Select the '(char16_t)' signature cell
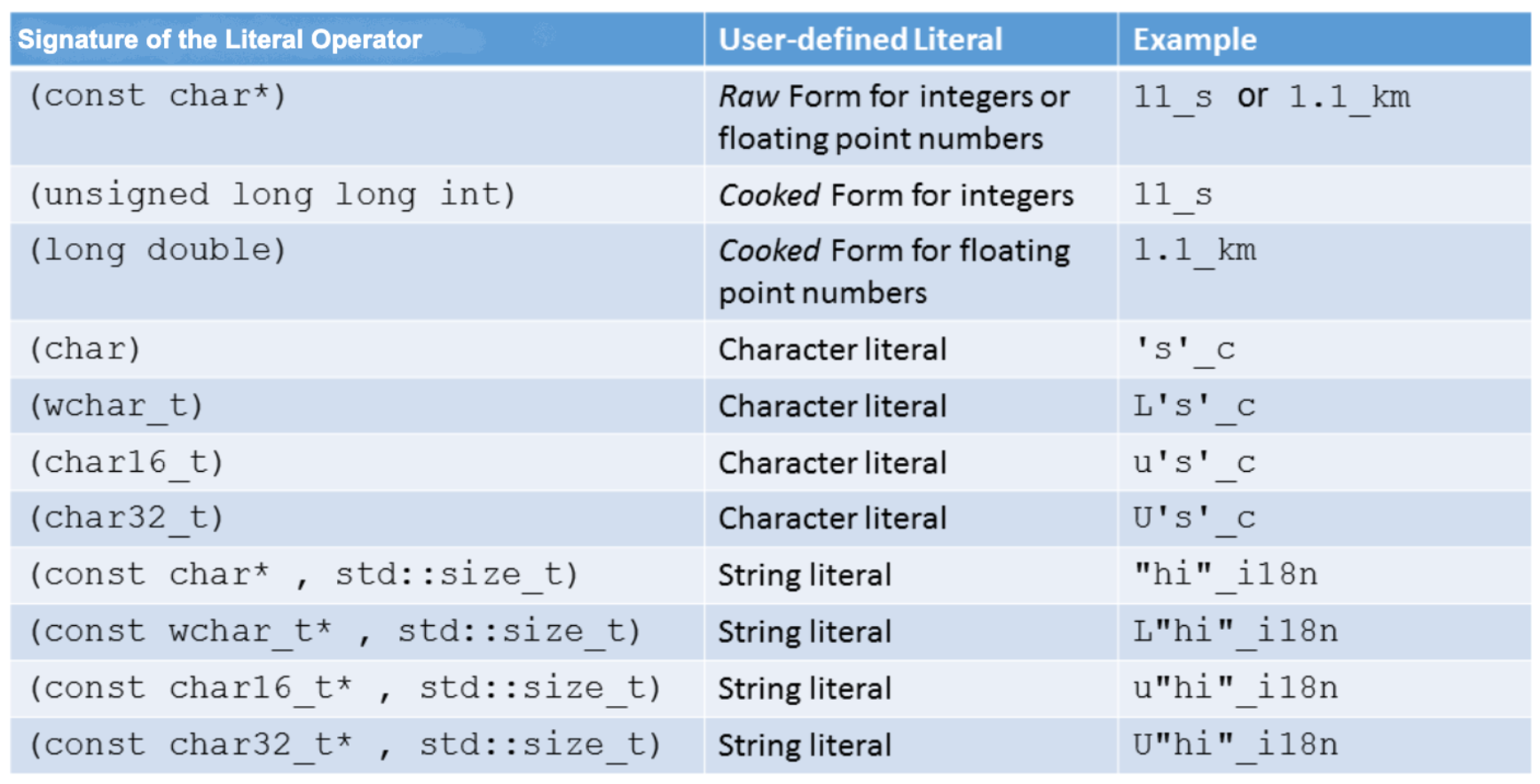 [x=126, y=462]
